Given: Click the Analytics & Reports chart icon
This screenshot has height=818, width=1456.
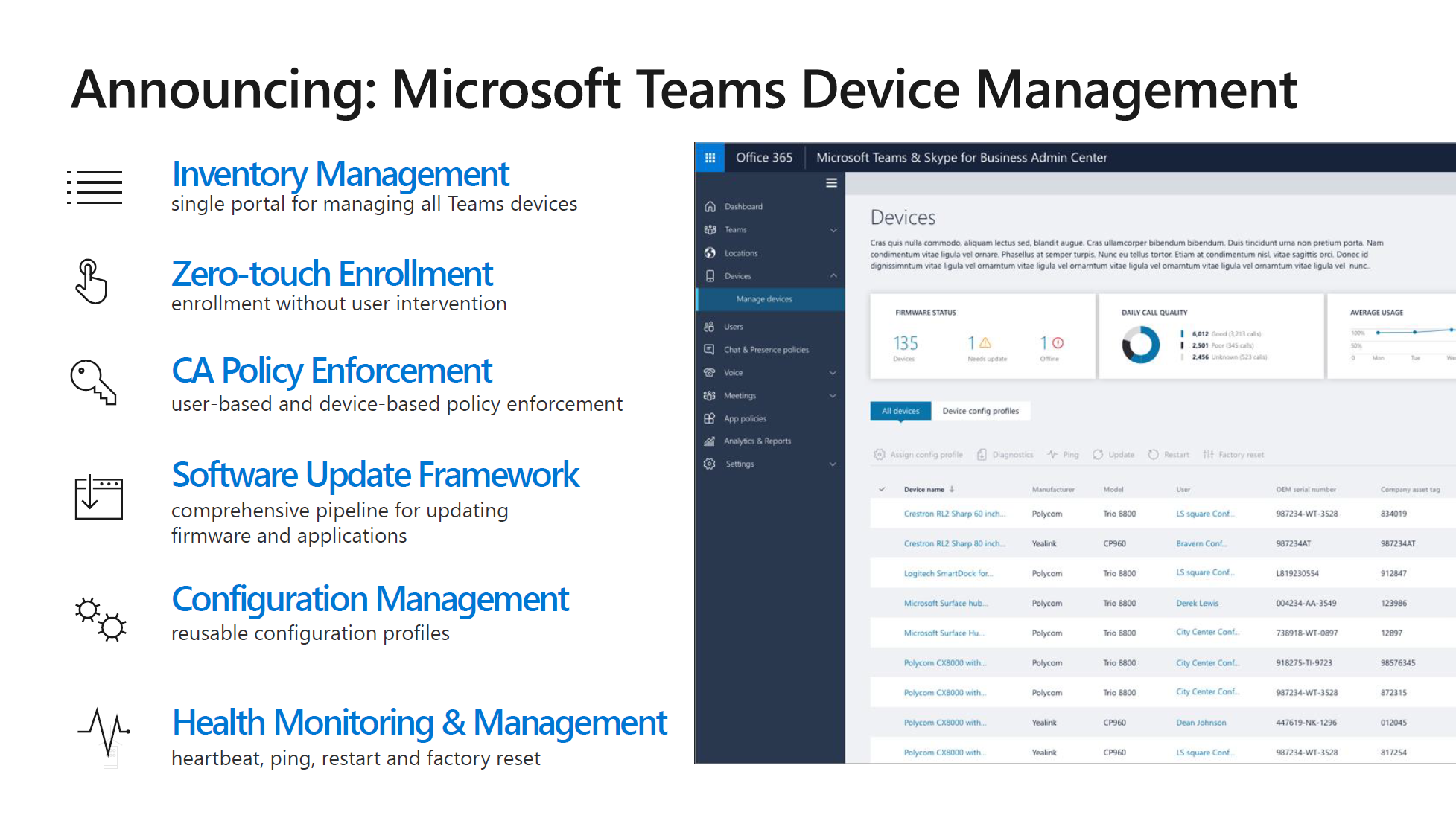Looking at the screenshot, I should point(709,441).
